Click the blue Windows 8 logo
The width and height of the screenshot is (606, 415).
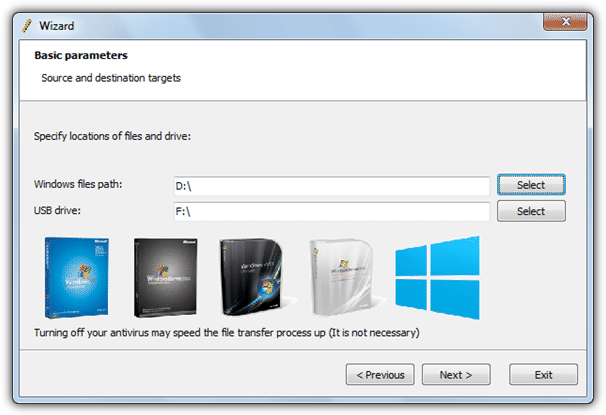(437, 275)
